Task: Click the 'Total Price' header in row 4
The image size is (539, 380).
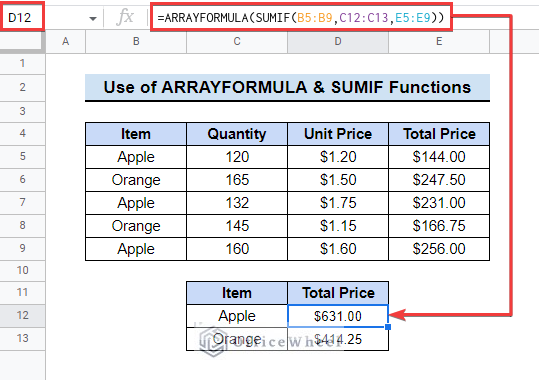Action: tap(439, 134)
